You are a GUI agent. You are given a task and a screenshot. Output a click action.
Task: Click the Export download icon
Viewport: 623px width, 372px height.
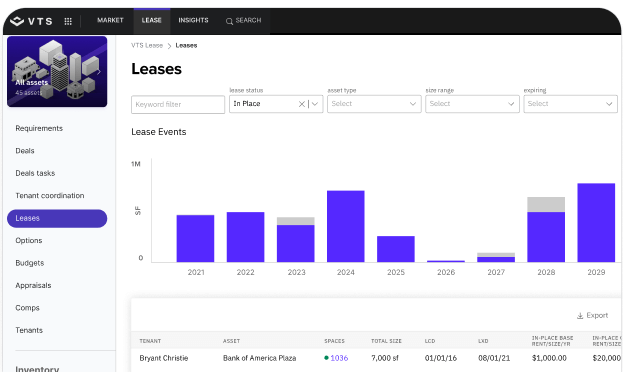pos(580,316)
